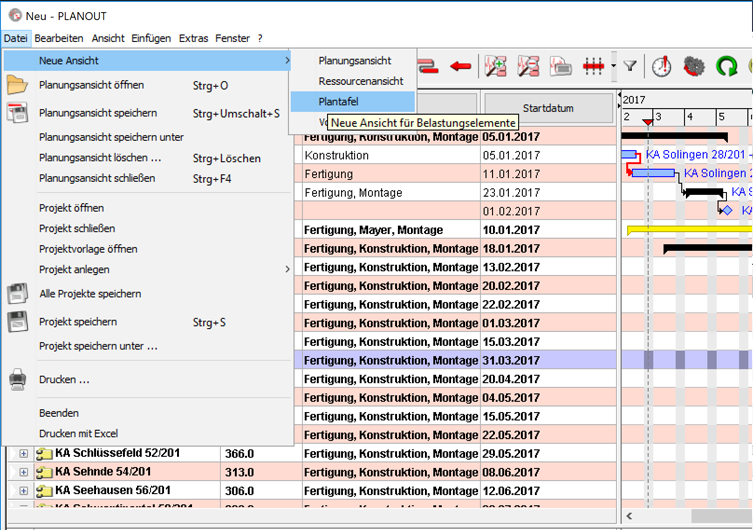
Task: Click the save icon beside Planungsansicht speichern
Action: pyautogui.click(x=17, y=113)
